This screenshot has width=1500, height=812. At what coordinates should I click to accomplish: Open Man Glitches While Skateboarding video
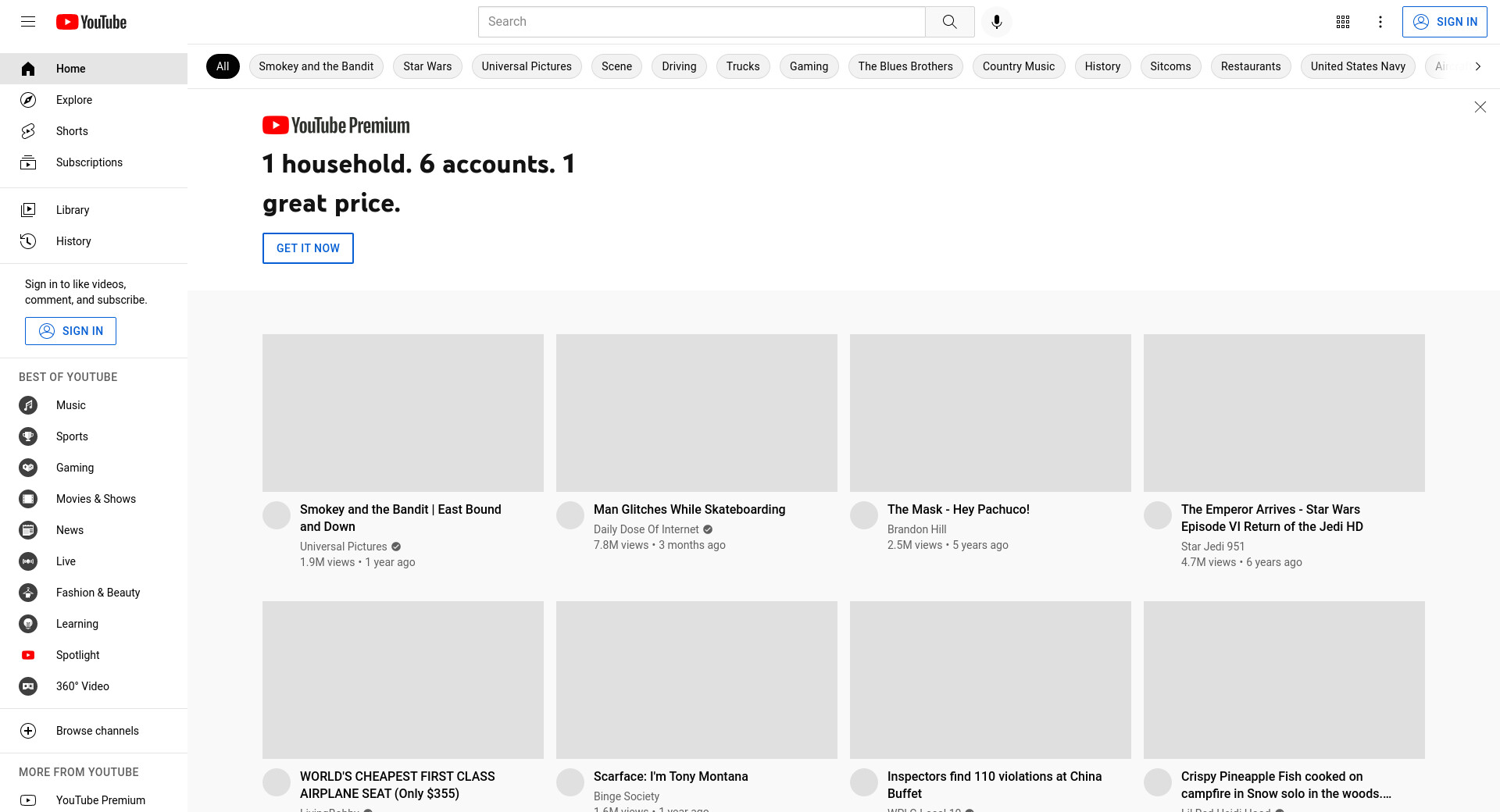pos(689,509)
